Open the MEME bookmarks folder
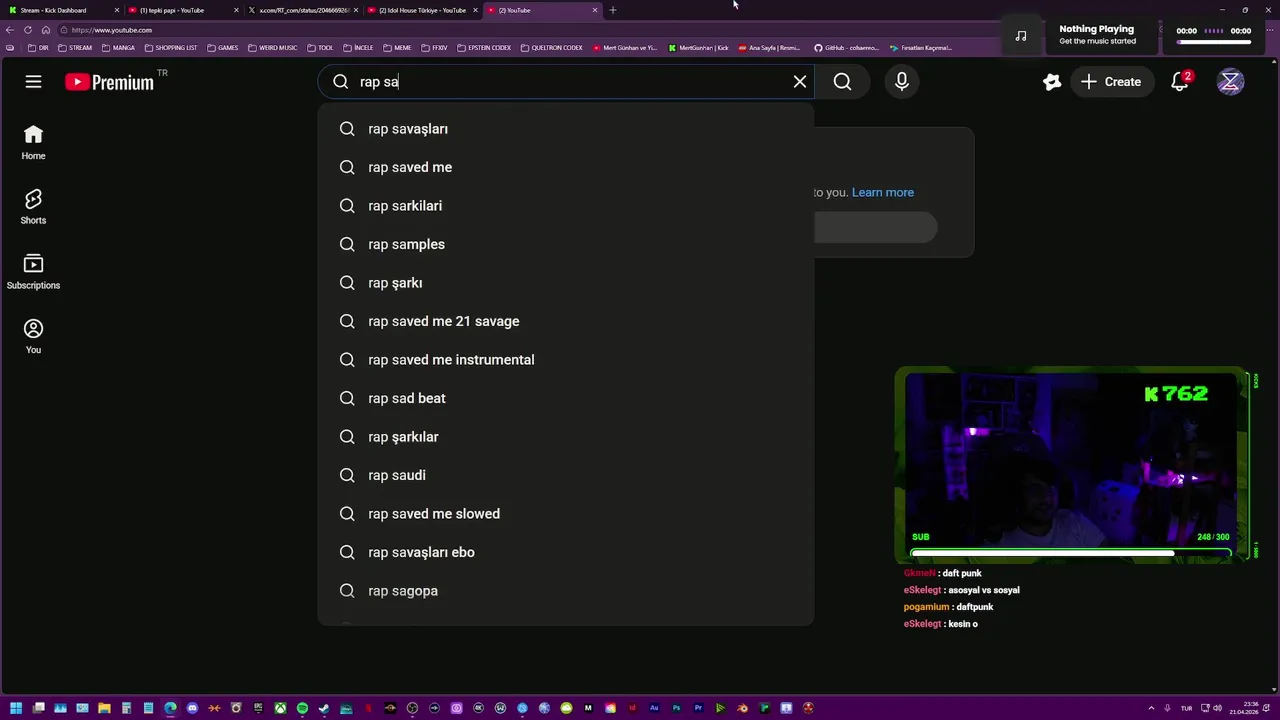This screenshot has height=720, width=1280. point(397,48)
